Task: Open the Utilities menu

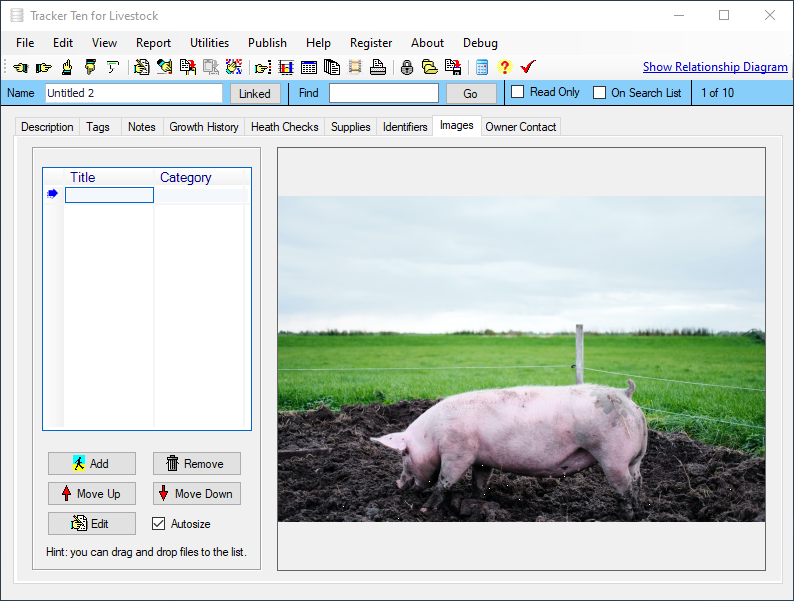Action: (x=210, y=43)
